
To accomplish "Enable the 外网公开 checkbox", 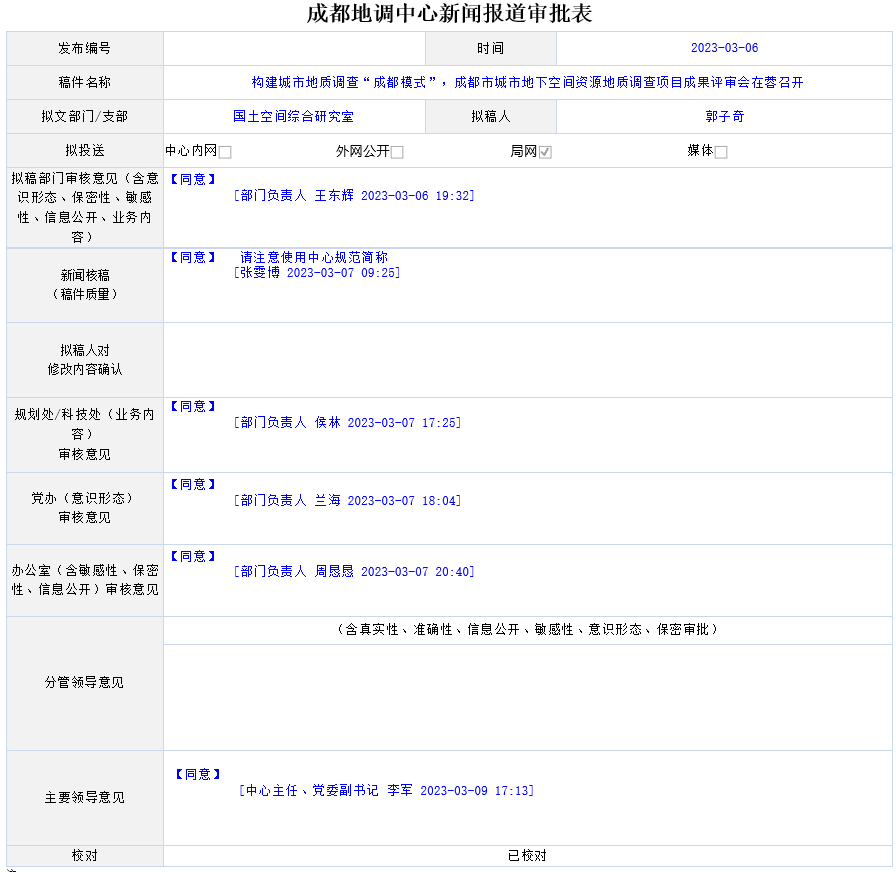I will click(x=397, y=152).
